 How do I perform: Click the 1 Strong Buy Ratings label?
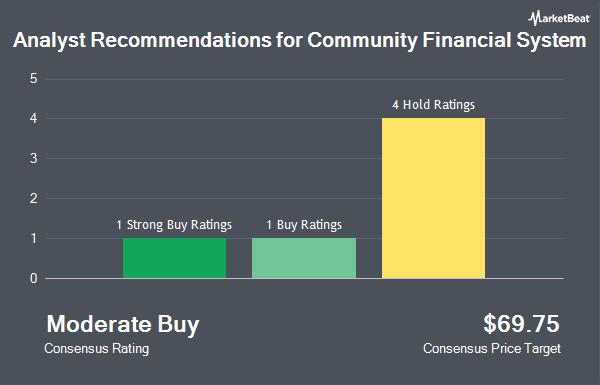pyautogui.click(x=174, y=225)
